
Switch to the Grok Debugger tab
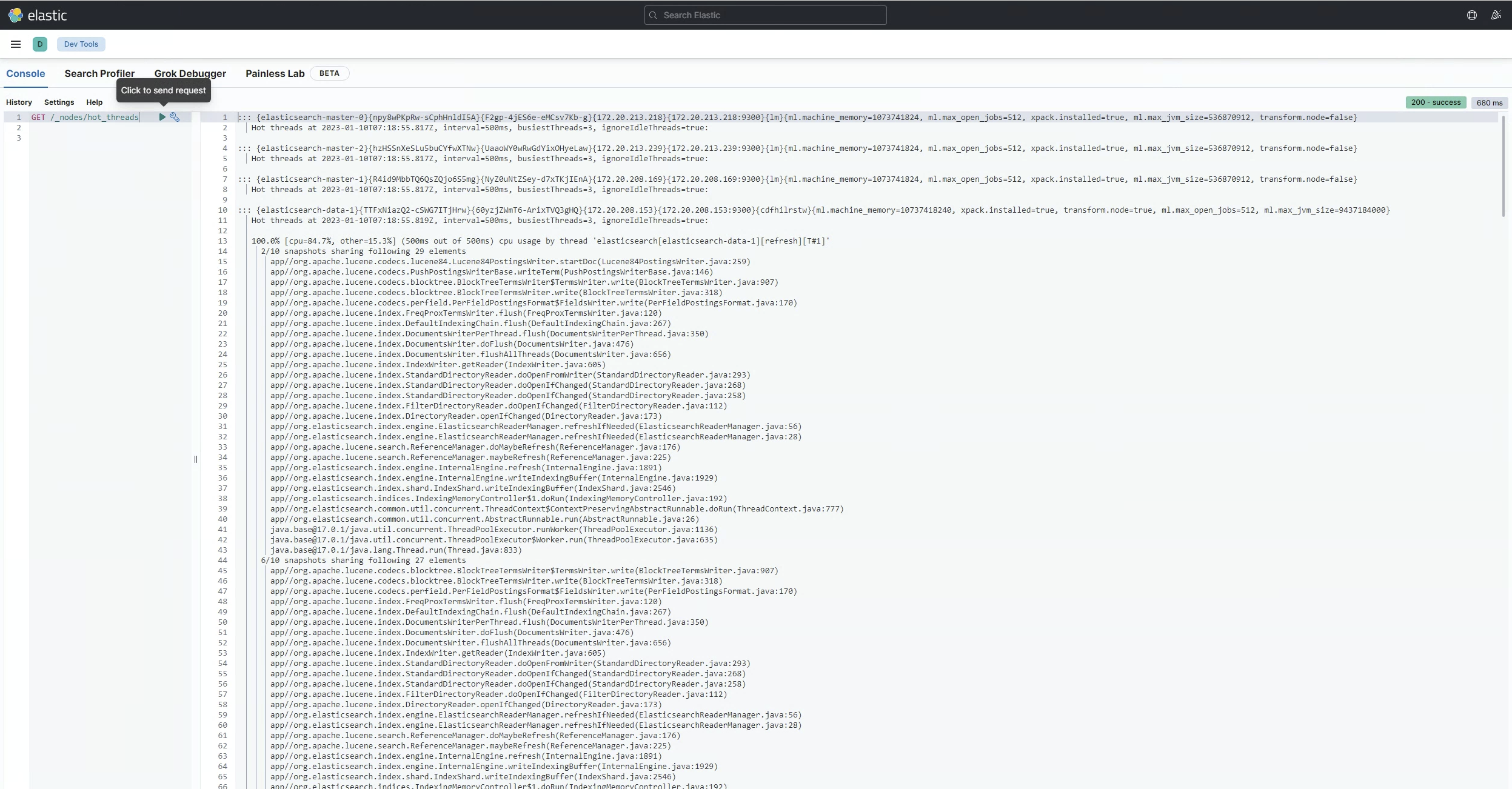(190, 73)
